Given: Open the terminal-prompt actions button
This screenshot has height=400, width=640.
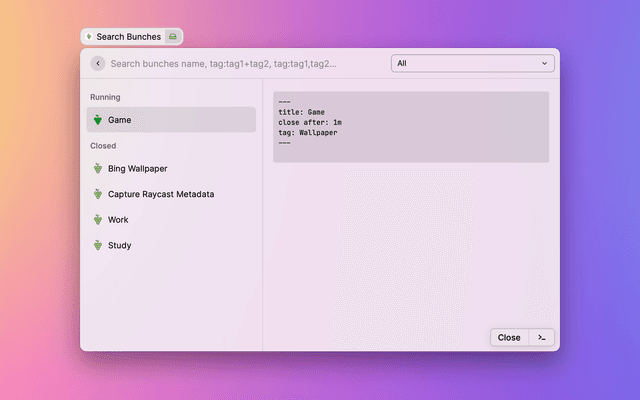Looking at the screenshot, I should (x=541, y=337).
